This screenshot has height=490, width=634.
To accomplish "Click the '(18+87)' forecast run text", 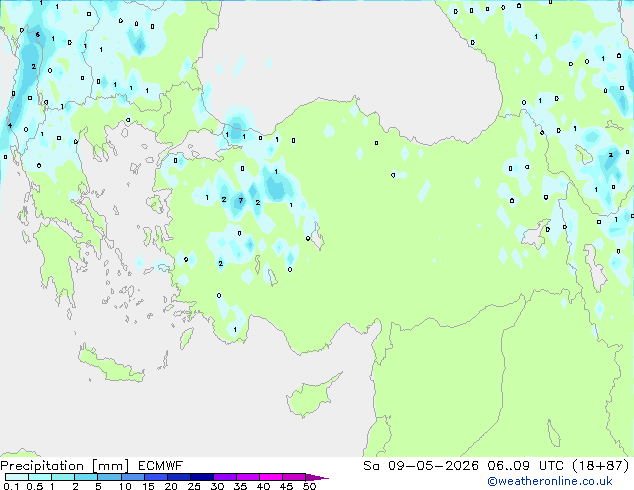I will pyautogui.click(x=601, y=466).
